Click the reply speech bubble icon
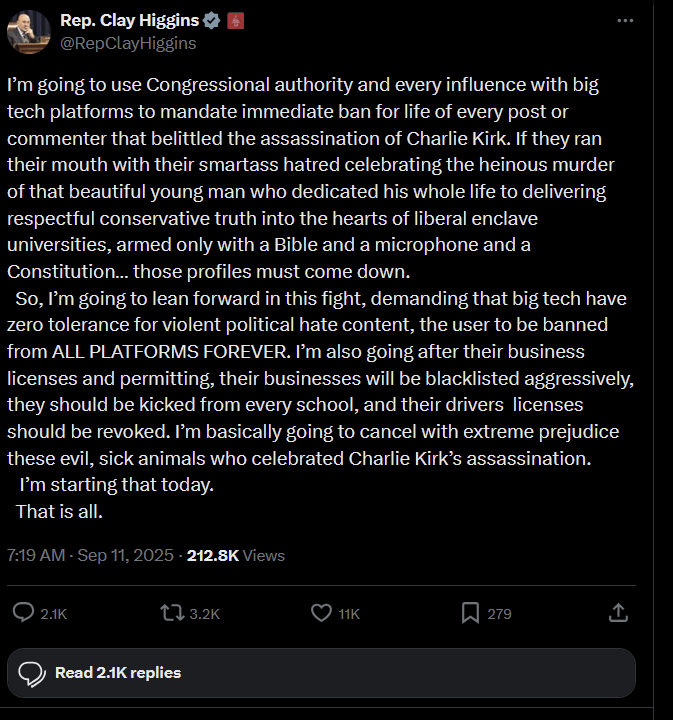 pyautogui.click(x=24, y=612)
